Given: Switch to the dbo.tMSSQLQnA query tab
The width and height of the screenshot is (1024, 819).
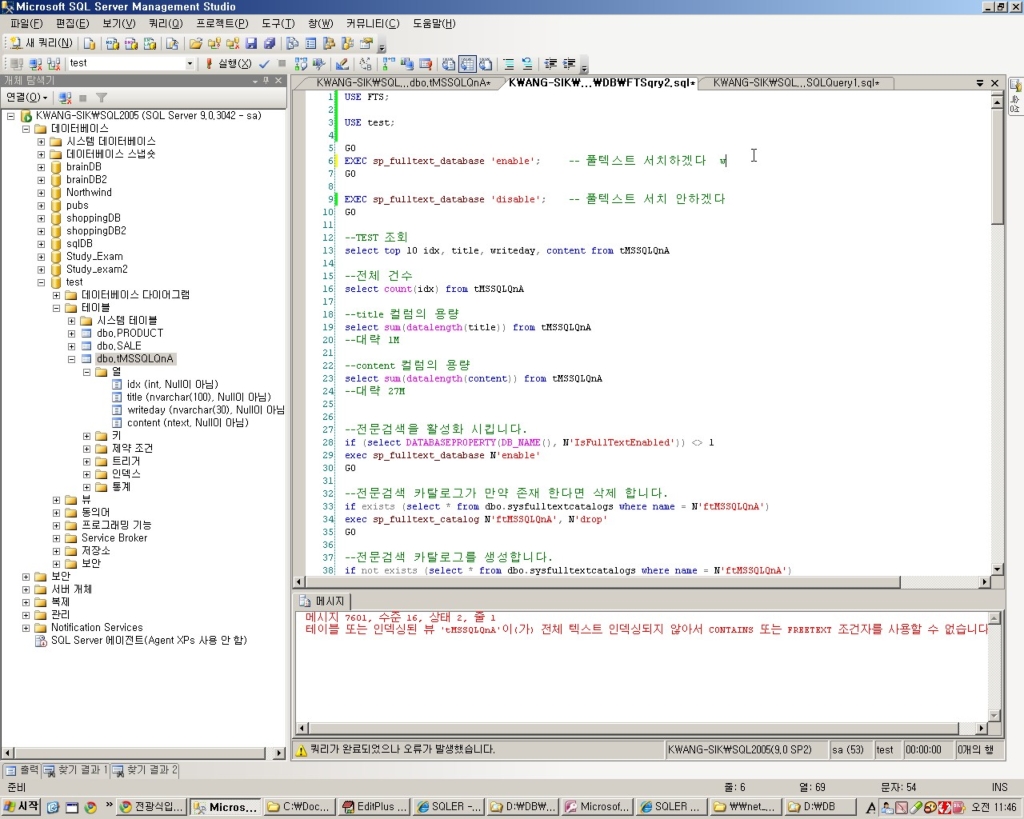Looking at the screenshot, I should tap(403, 83).
